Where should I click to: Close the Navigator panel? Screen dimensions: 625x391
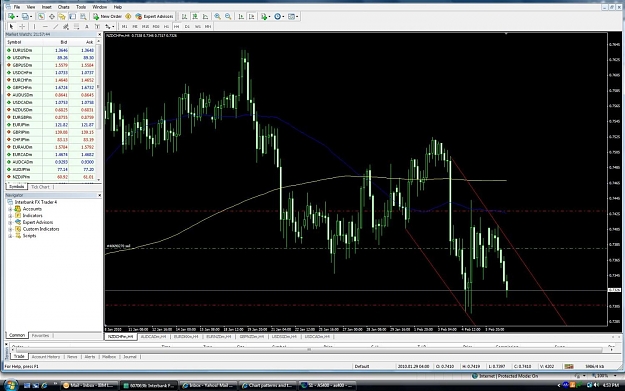99,195
